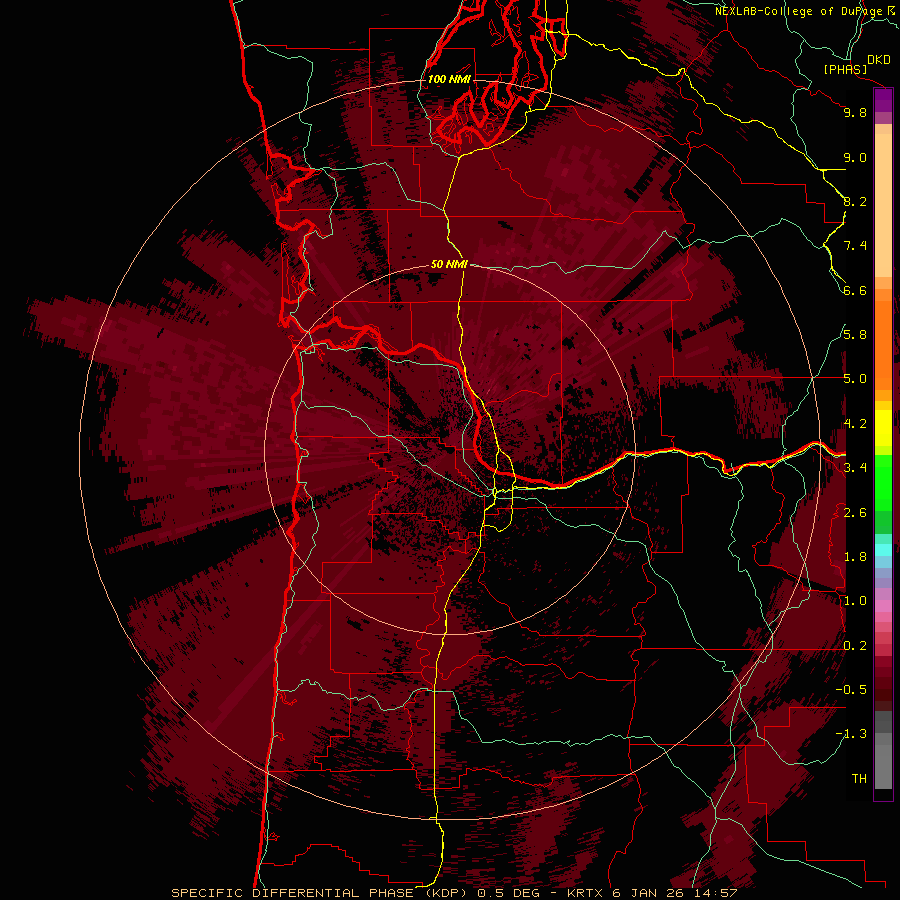This screenshot has height=900, width=900.
Task: Click the DKD label above the color scale
Action: [x=879, y=60]
